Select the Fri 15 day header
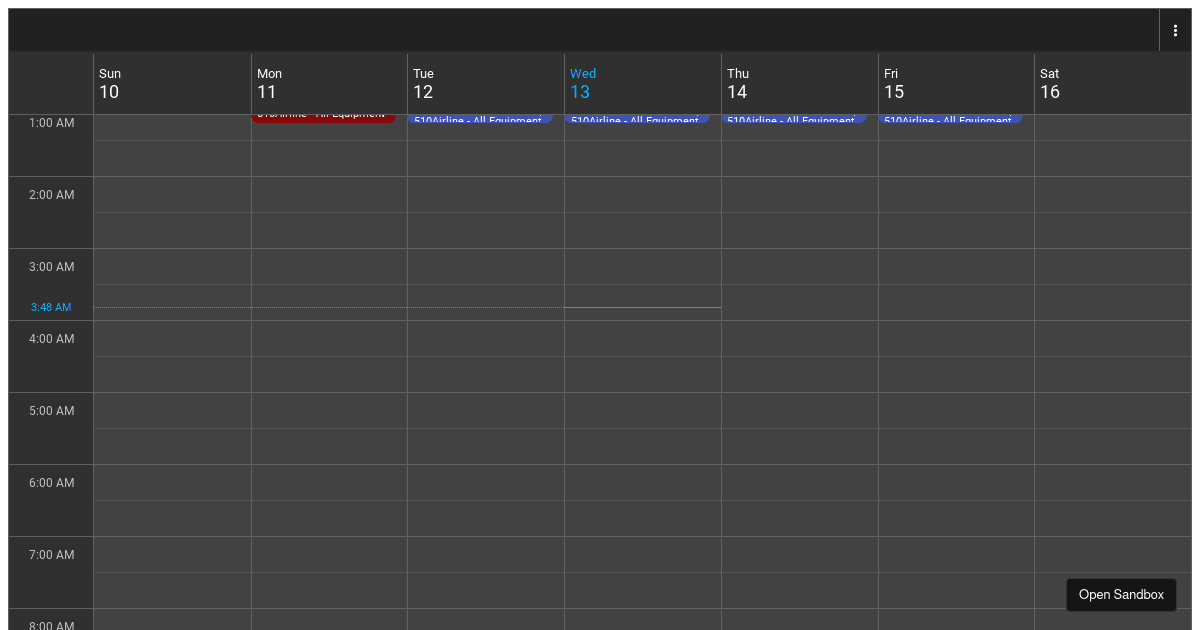 [x=894, y=83]
